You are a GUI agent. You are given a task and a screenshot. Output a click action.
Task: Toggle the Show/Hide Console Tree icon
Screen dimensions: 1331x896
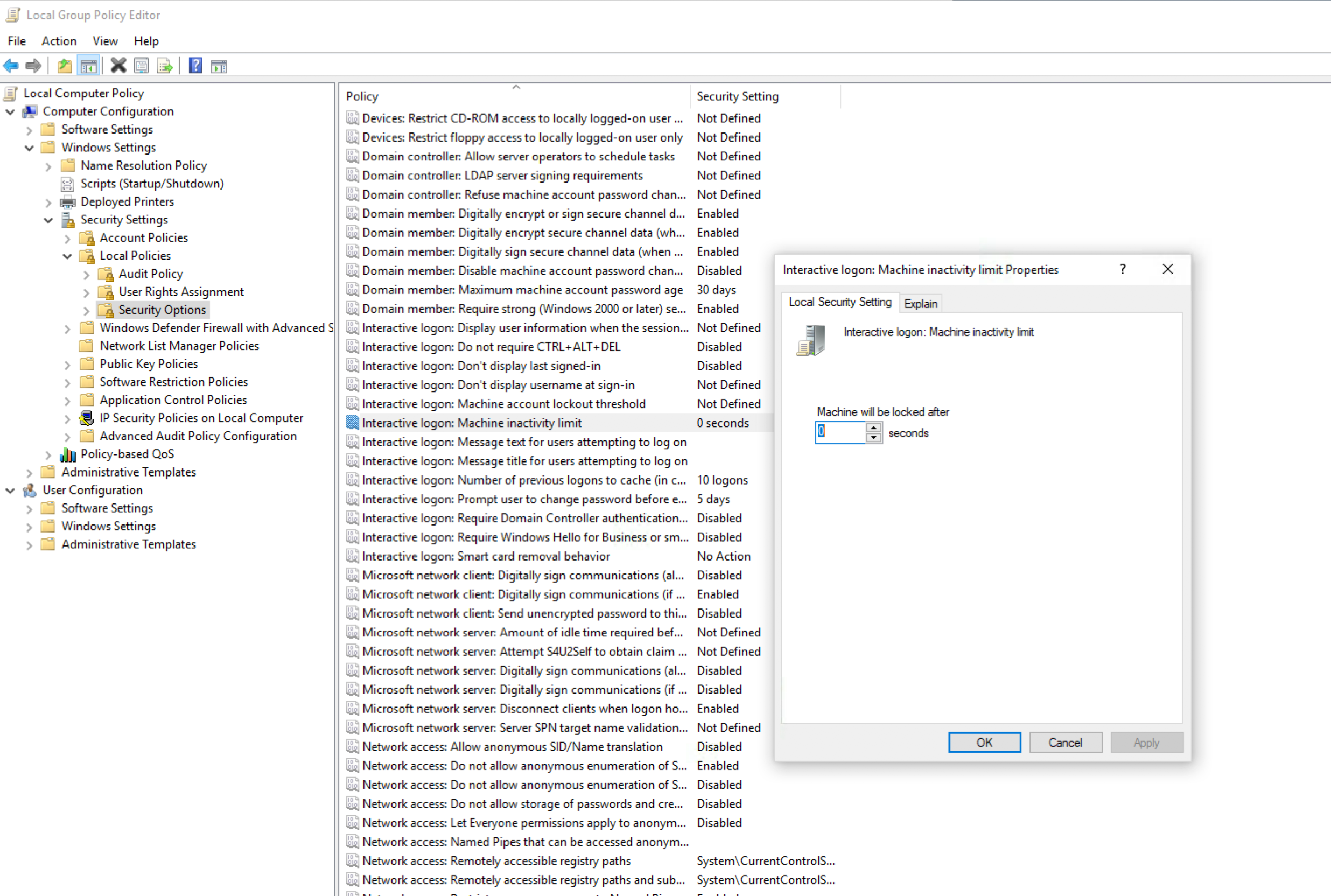pos(88,66)
